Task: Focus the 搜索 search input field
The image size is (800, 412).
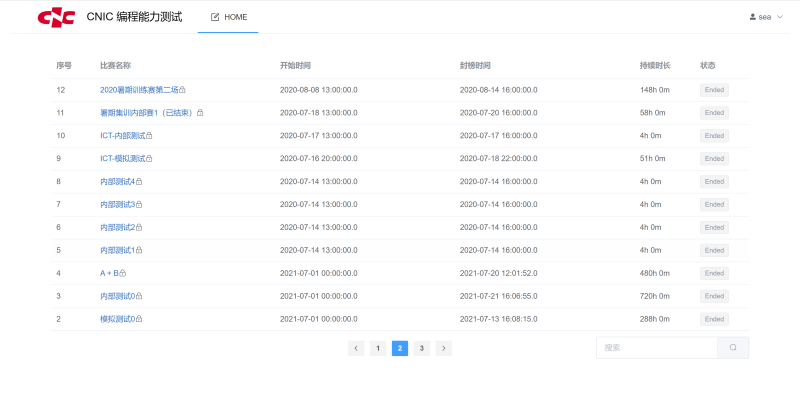Action: (656, 348)
